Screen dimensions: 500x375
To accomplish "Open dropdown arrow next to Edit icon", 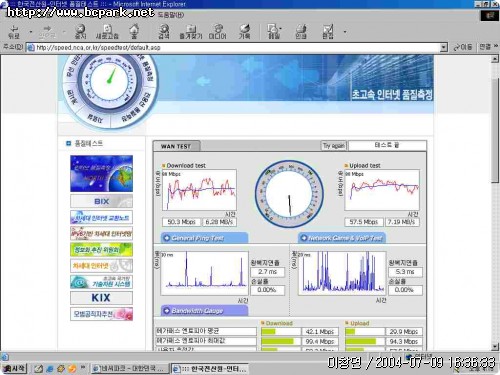I will pyautogui.click(x=345, y=32).
